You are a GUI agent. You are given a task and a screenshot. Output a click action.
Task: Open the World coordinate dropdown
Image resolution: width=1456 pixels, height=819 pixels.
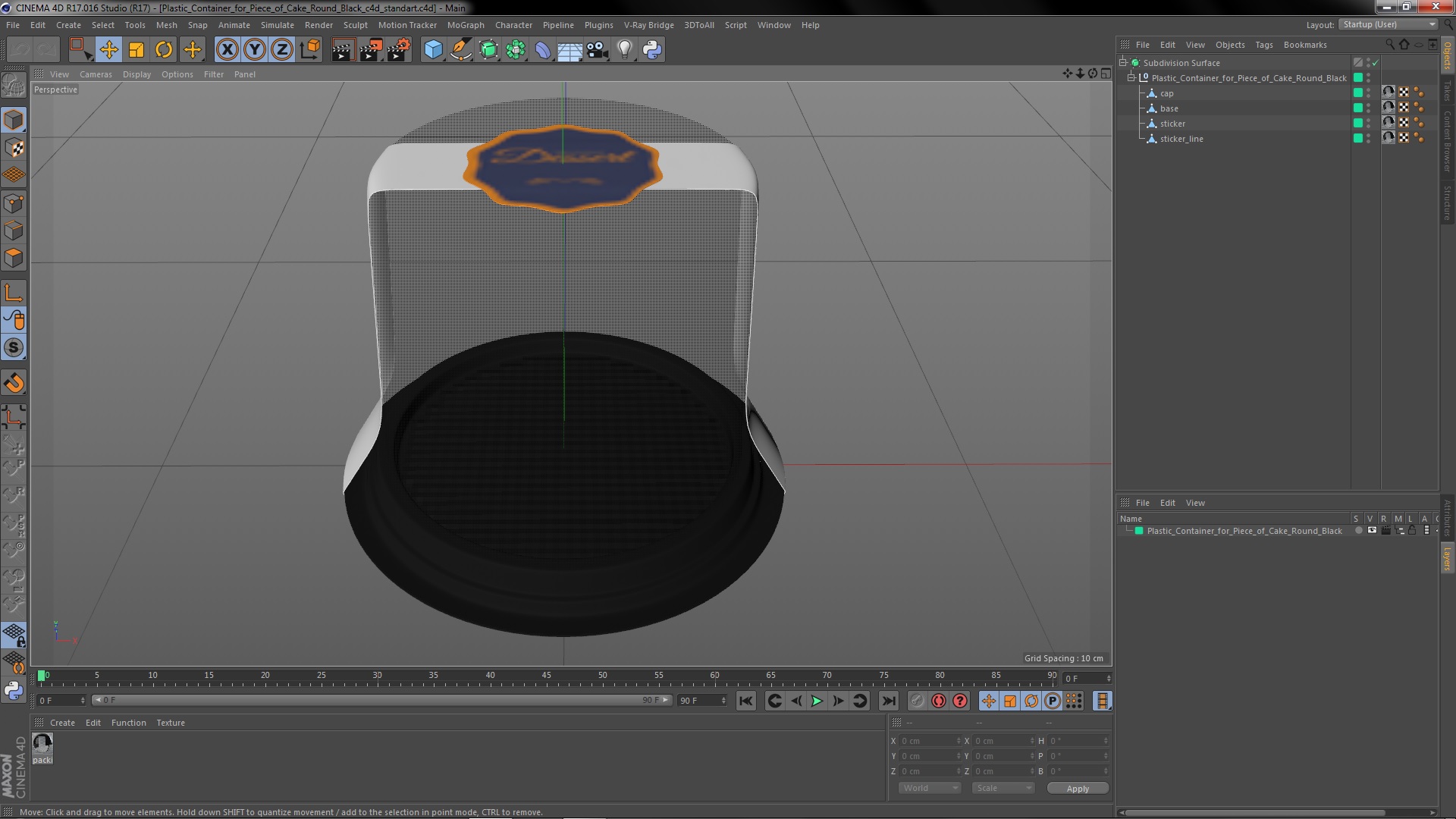click(930, 788)
